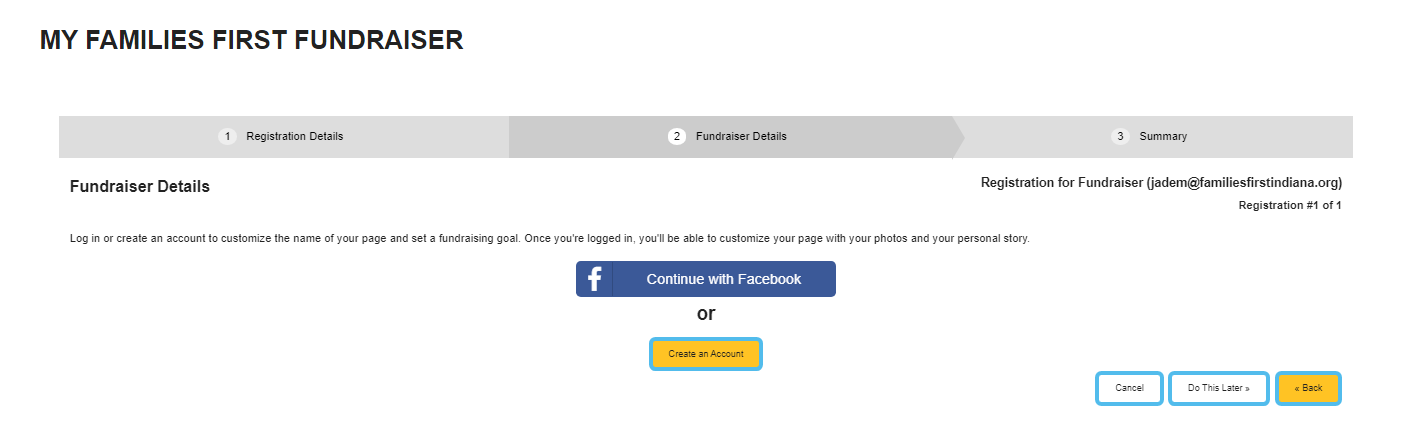Click the log in instructions paragraph
The height and width of the screenshot is (446, 1410).
(550, 240)
